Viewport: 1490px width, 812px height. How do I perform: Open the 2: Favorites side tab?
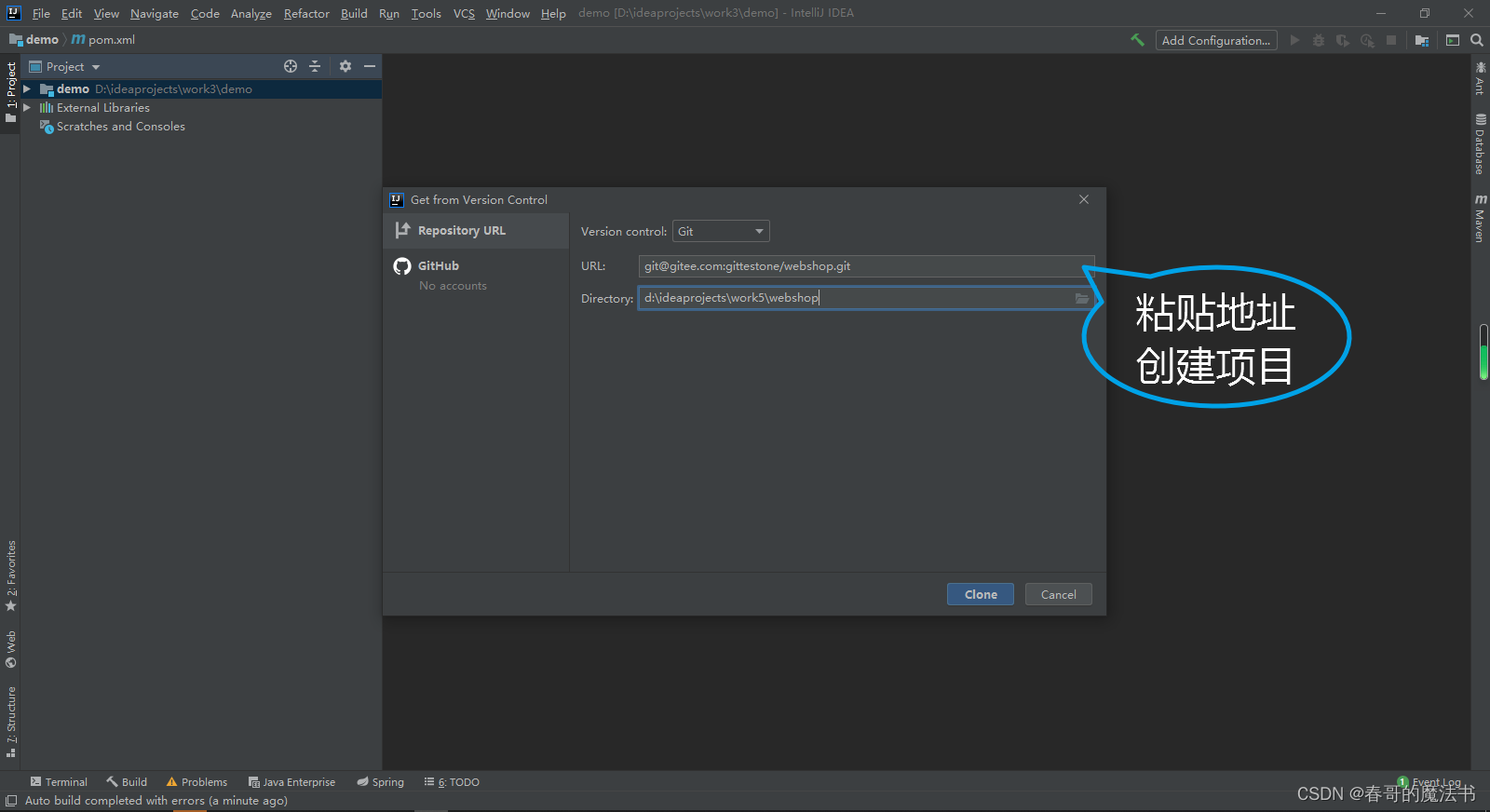(11, 575)
